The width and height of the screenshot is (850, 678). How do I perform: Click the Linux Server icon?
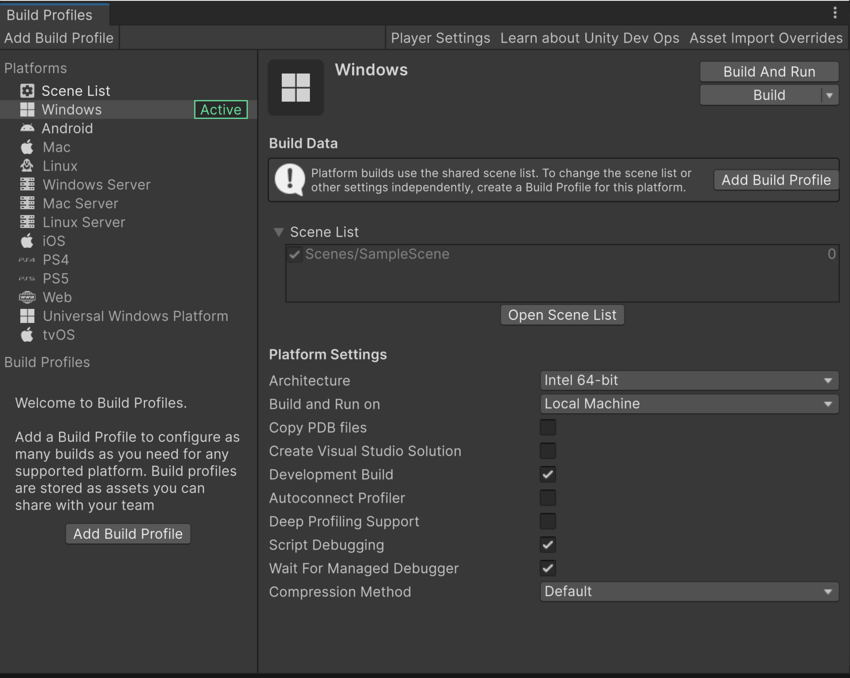click(27, 222)
